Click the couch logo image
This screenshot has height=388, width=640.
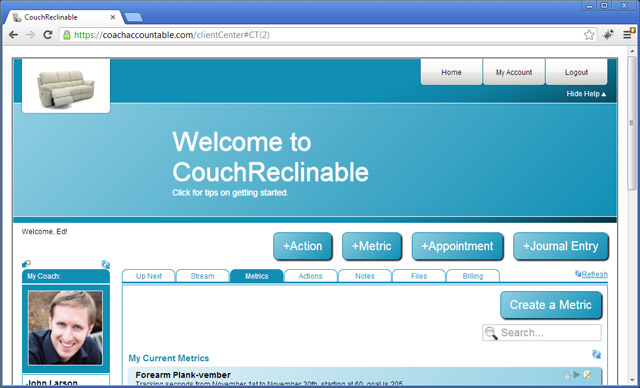66,86
